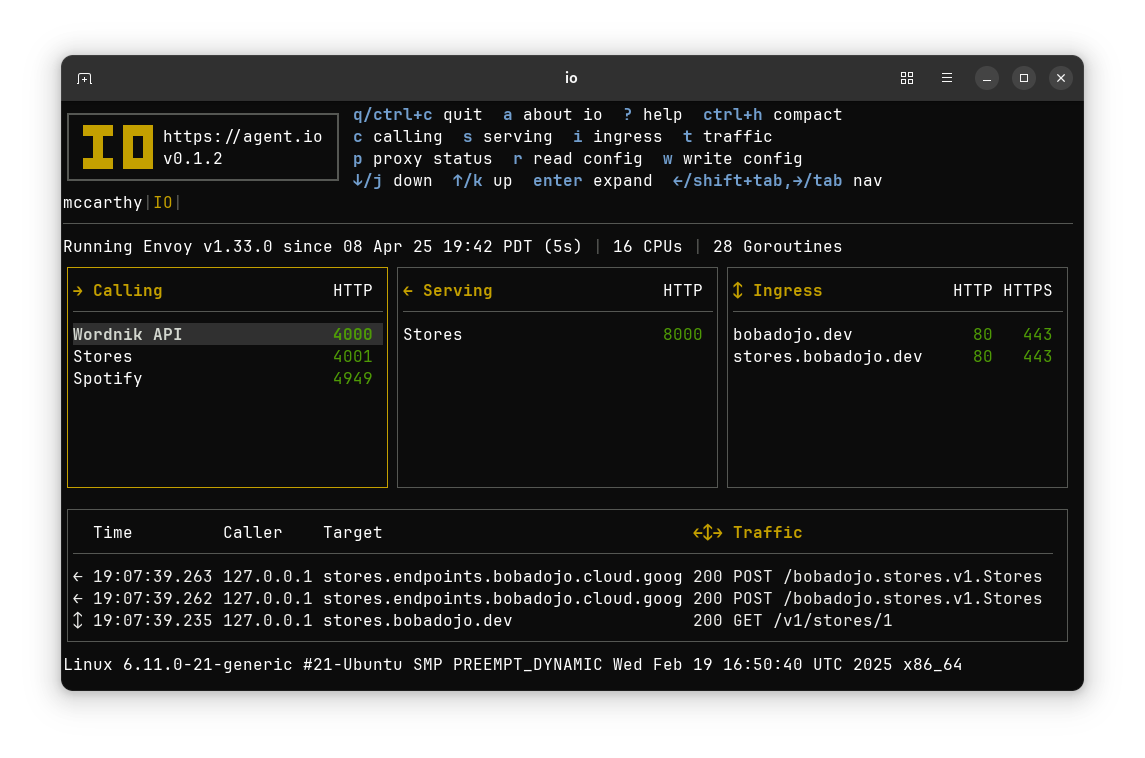Click the Ingress up-down arrow icon

tap(738, 291)
